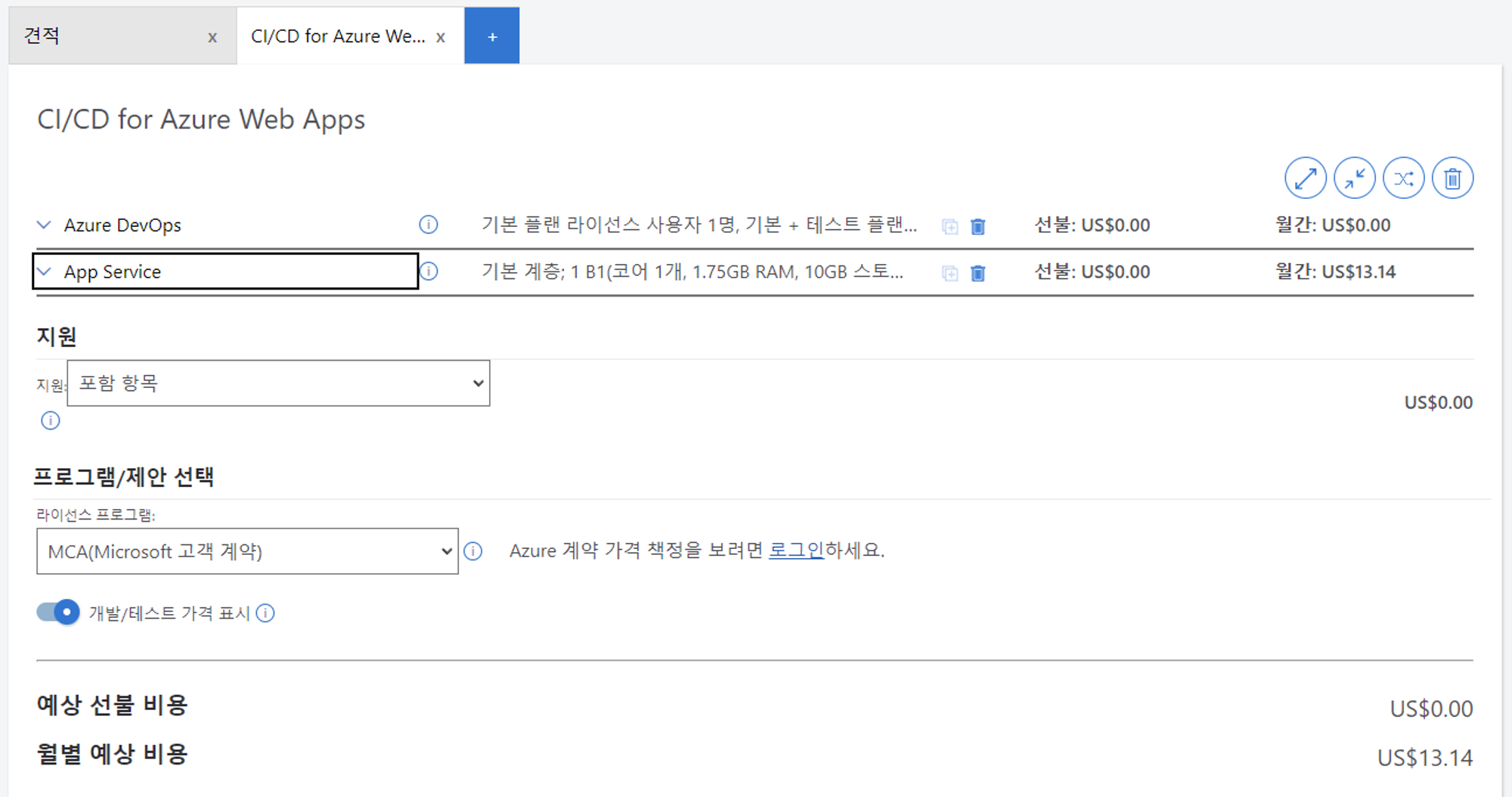The image size is (1512, 797).
Task: Click info icon next to 라이선스 프로그램 dropdown
Action: click(473, 551)
